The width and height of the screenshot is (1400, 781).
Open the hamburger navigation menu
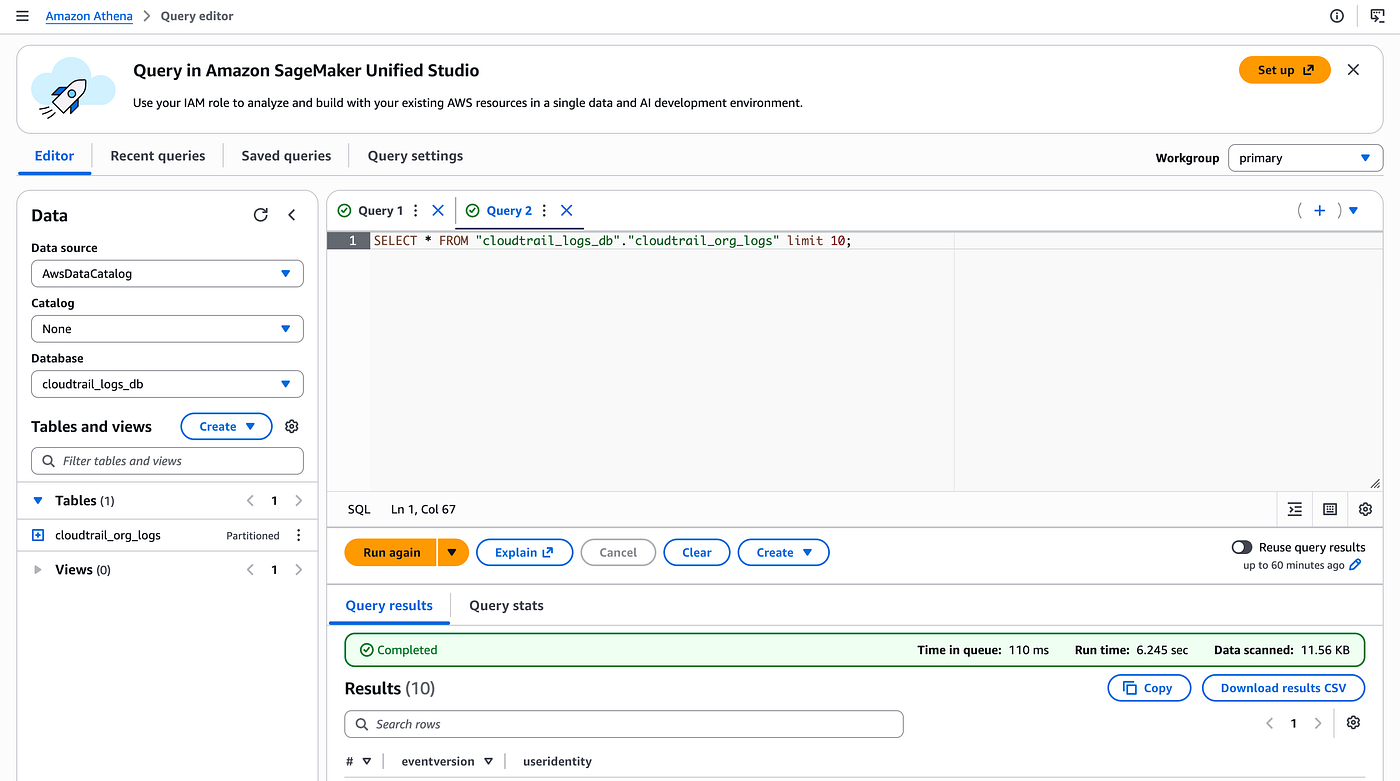(x=22, y=16)
